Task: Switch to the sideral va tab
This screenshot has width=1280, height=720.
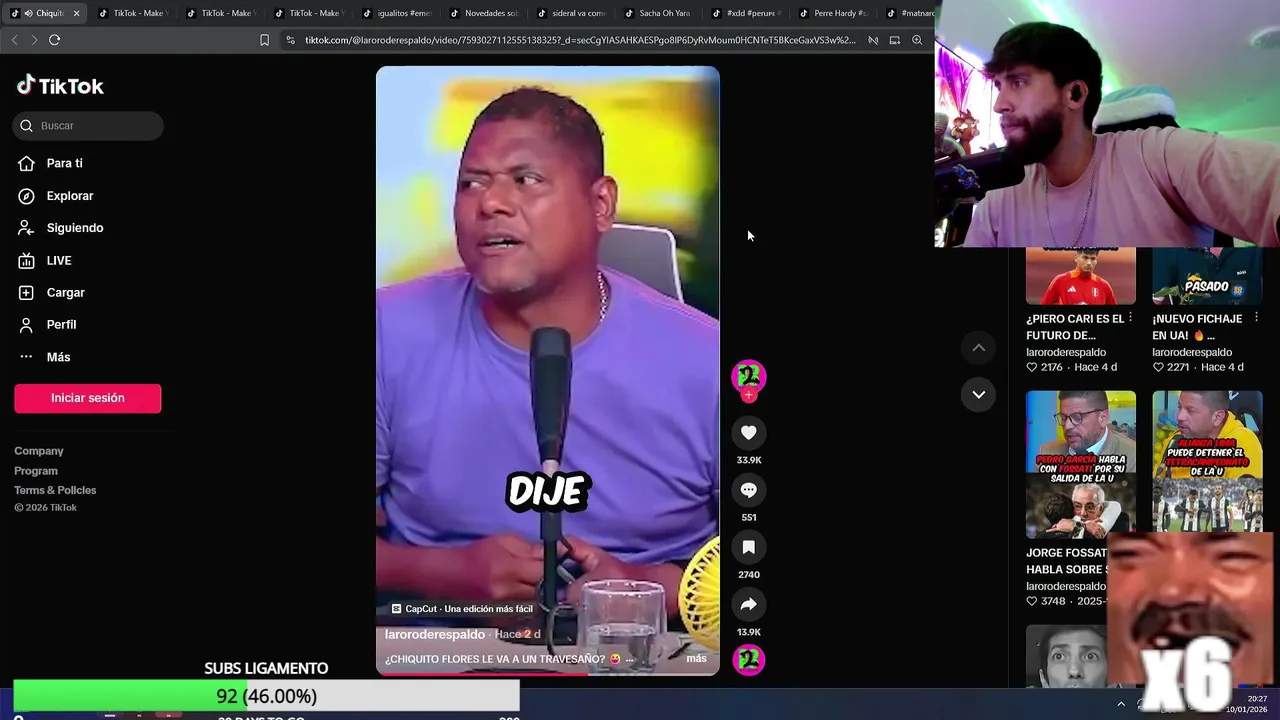Action: coord(572,13)
